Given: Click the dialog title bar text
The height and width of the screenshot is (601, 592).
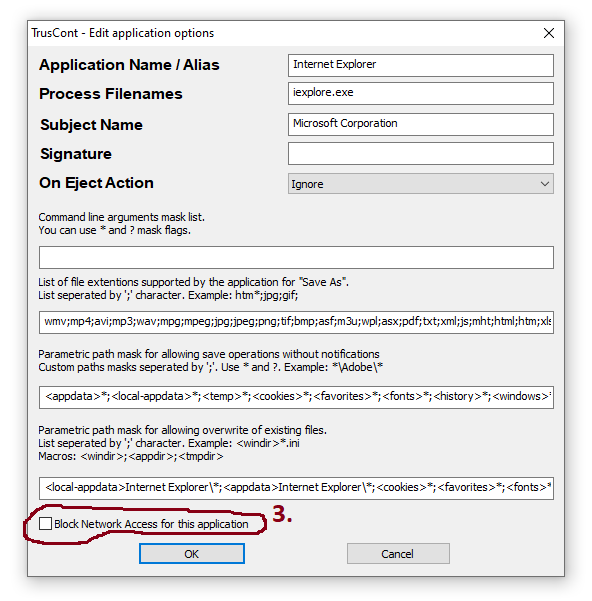Looking at the screenshot, I should [123, 33].
